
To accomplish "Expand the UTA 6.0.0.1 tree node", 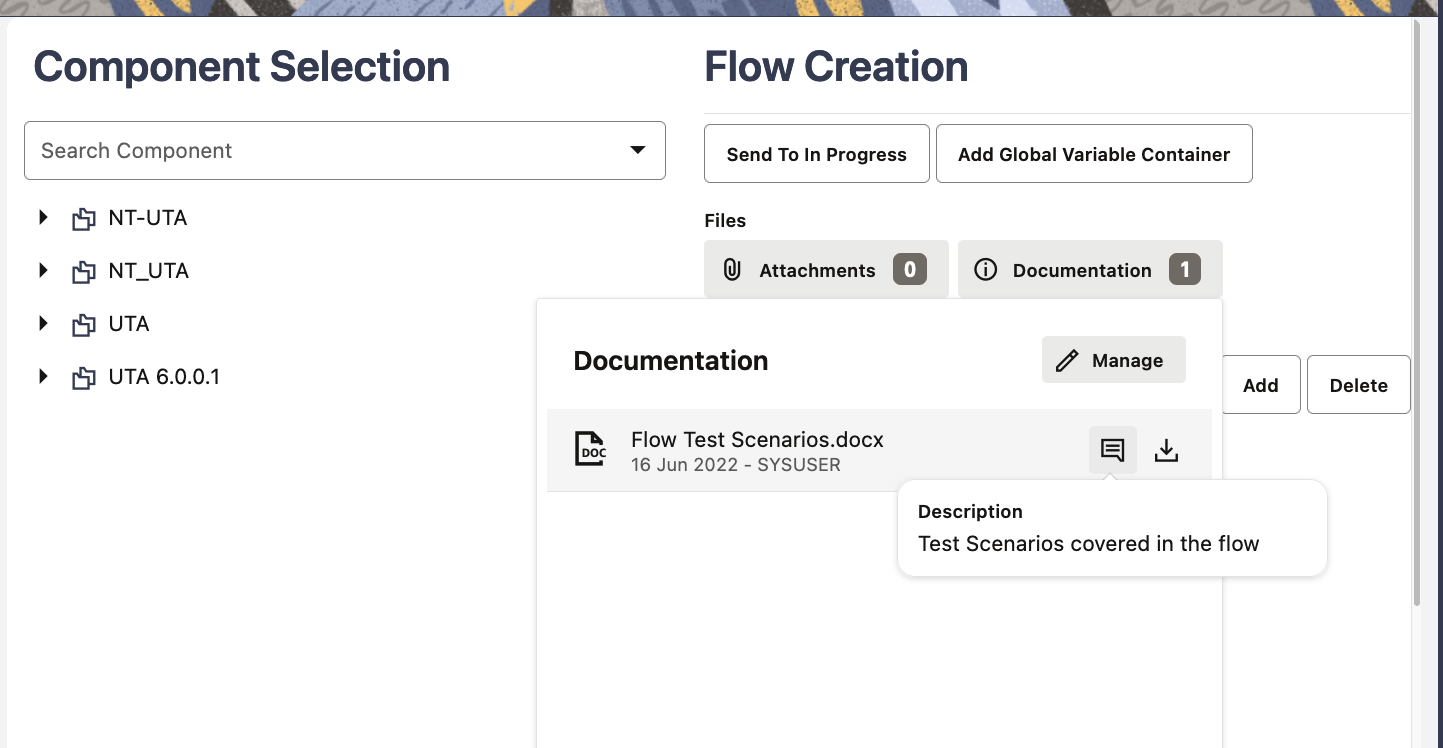I will [43, 376].
